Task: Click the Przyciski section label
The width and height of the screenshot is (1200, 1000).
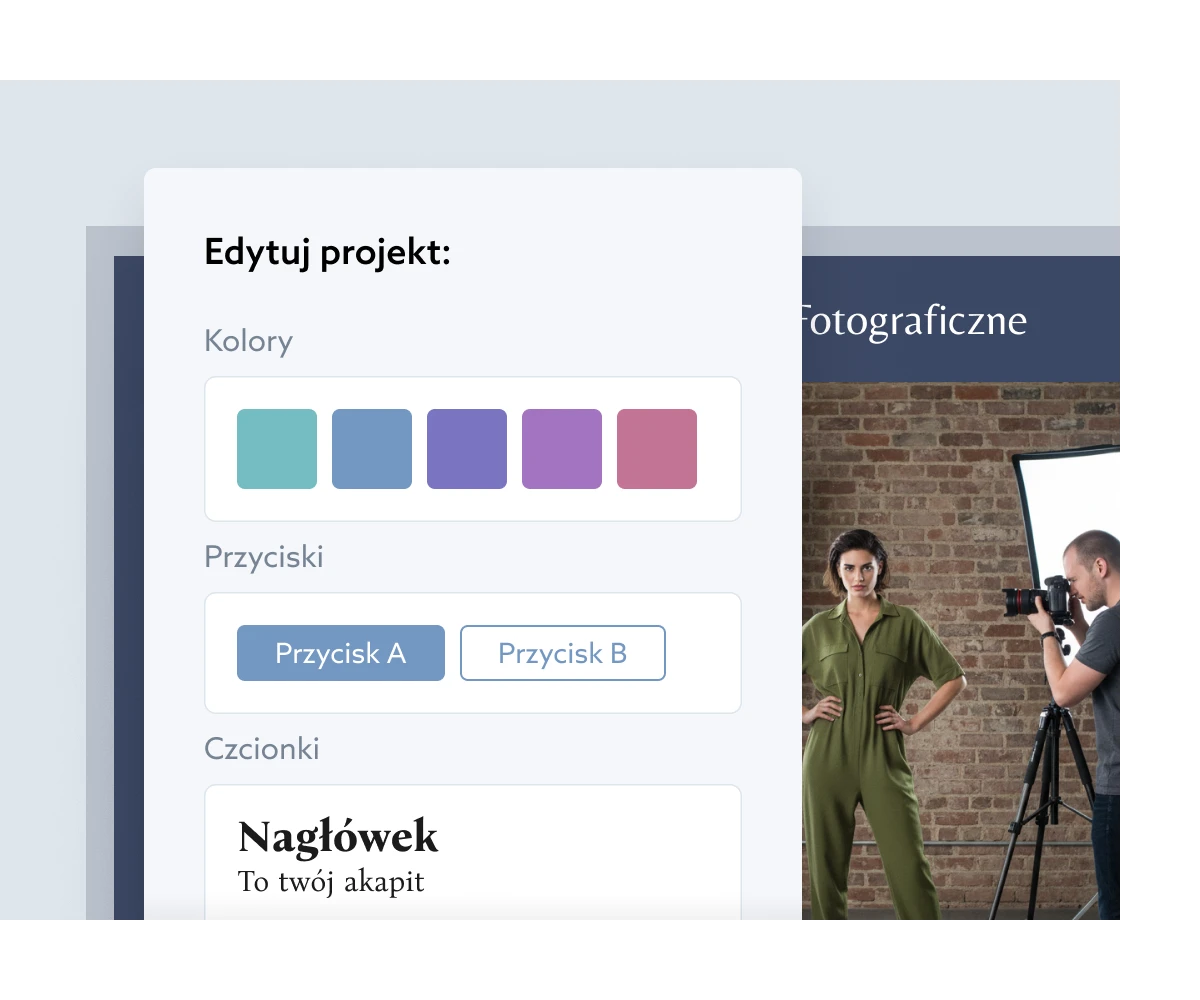Action: (264, 557)
